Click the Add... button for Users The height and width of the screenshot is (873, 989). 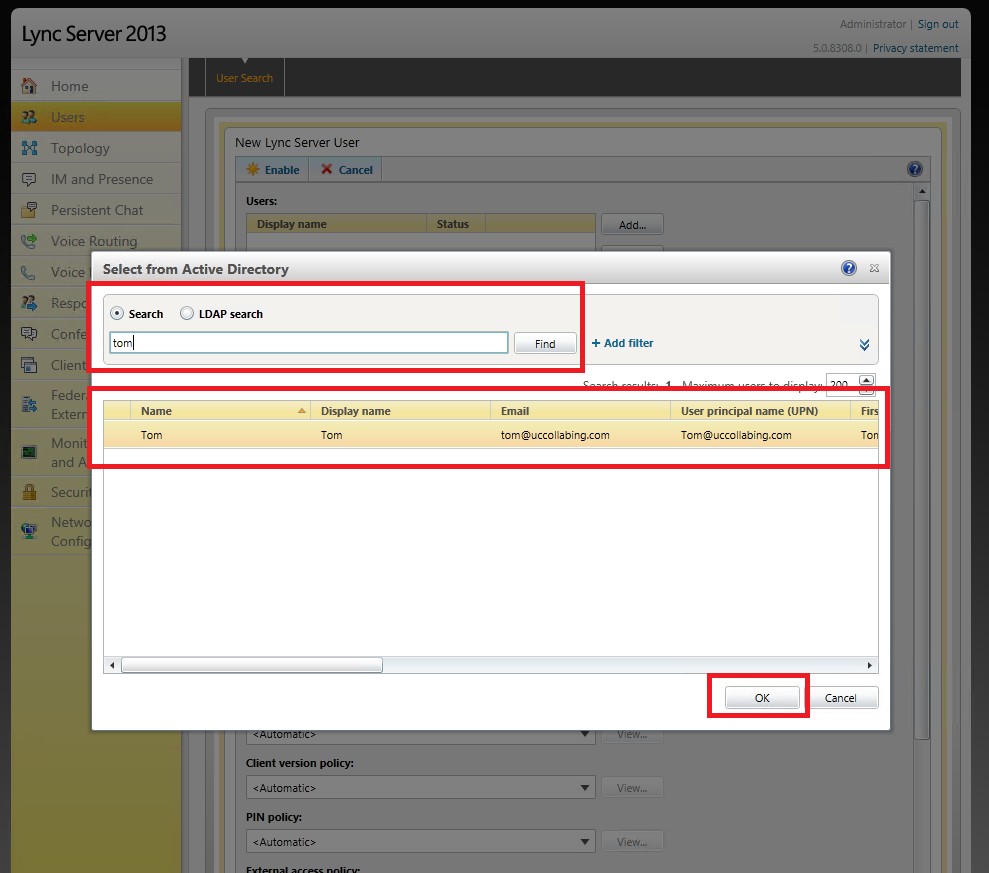tap(632, 225)
